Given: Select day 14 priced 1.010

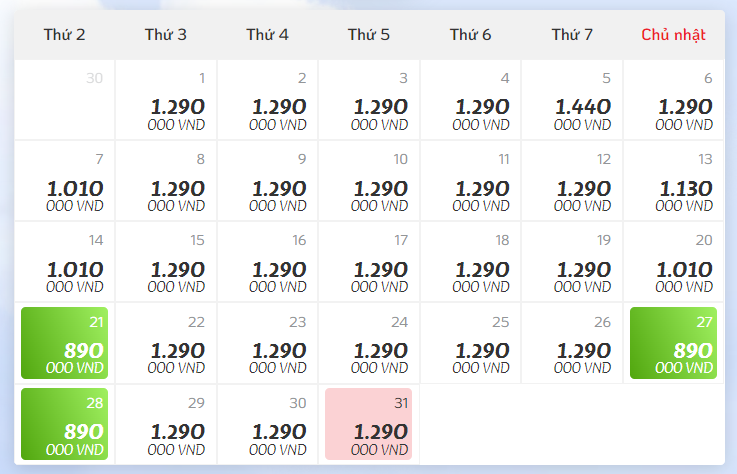Looking at the screenshot, I should point(64,261).
